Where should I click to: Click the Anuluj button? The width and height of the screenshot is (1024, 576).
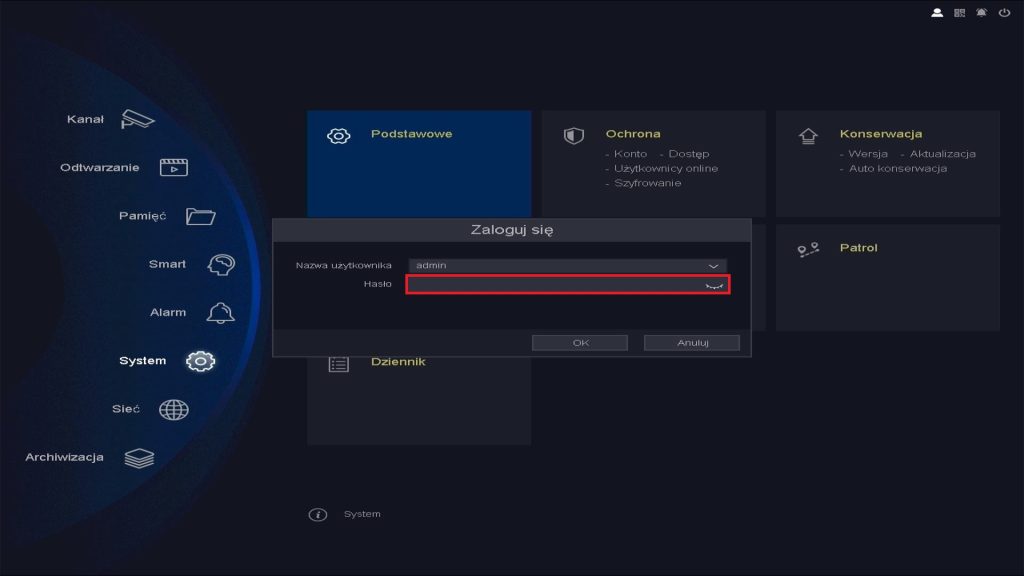click(692, 341)
